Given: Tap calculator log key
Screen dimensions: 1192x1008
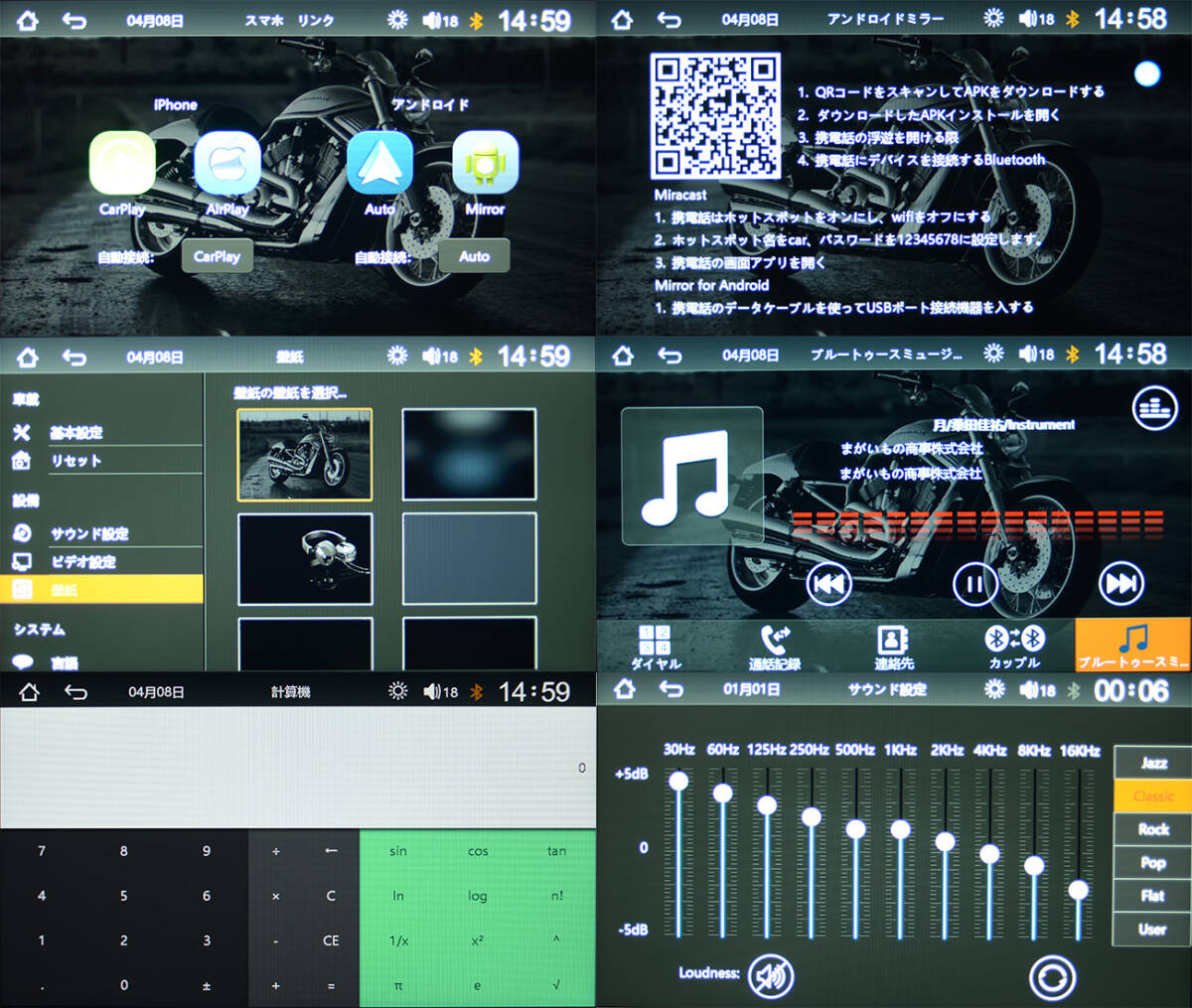Looking at the screenshot, I should coord(478,896).
